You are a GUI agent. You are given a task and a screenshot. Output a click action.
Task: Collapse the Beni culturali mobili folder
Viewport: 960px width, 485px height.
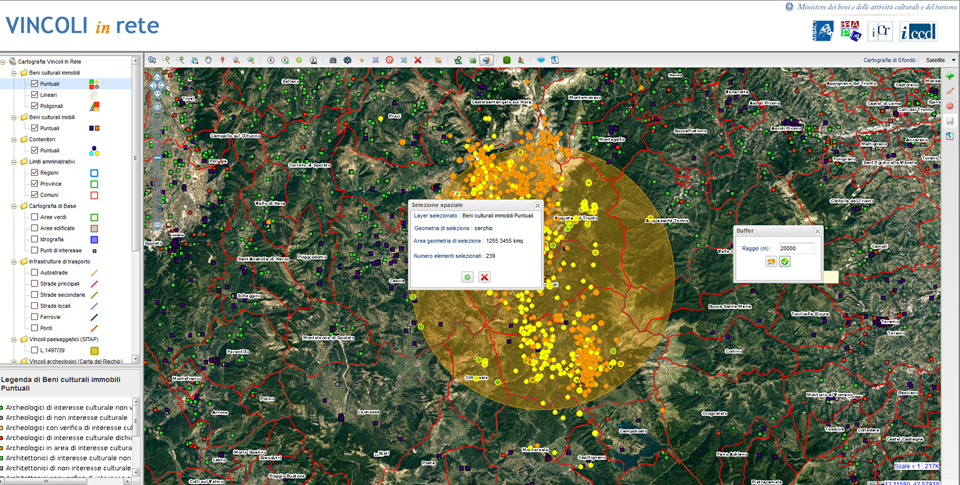(x=13, y=117)
